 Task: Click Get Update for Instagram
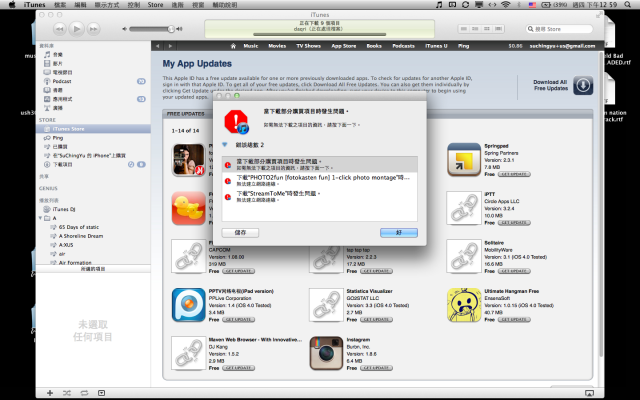click(x=376, y=368)
